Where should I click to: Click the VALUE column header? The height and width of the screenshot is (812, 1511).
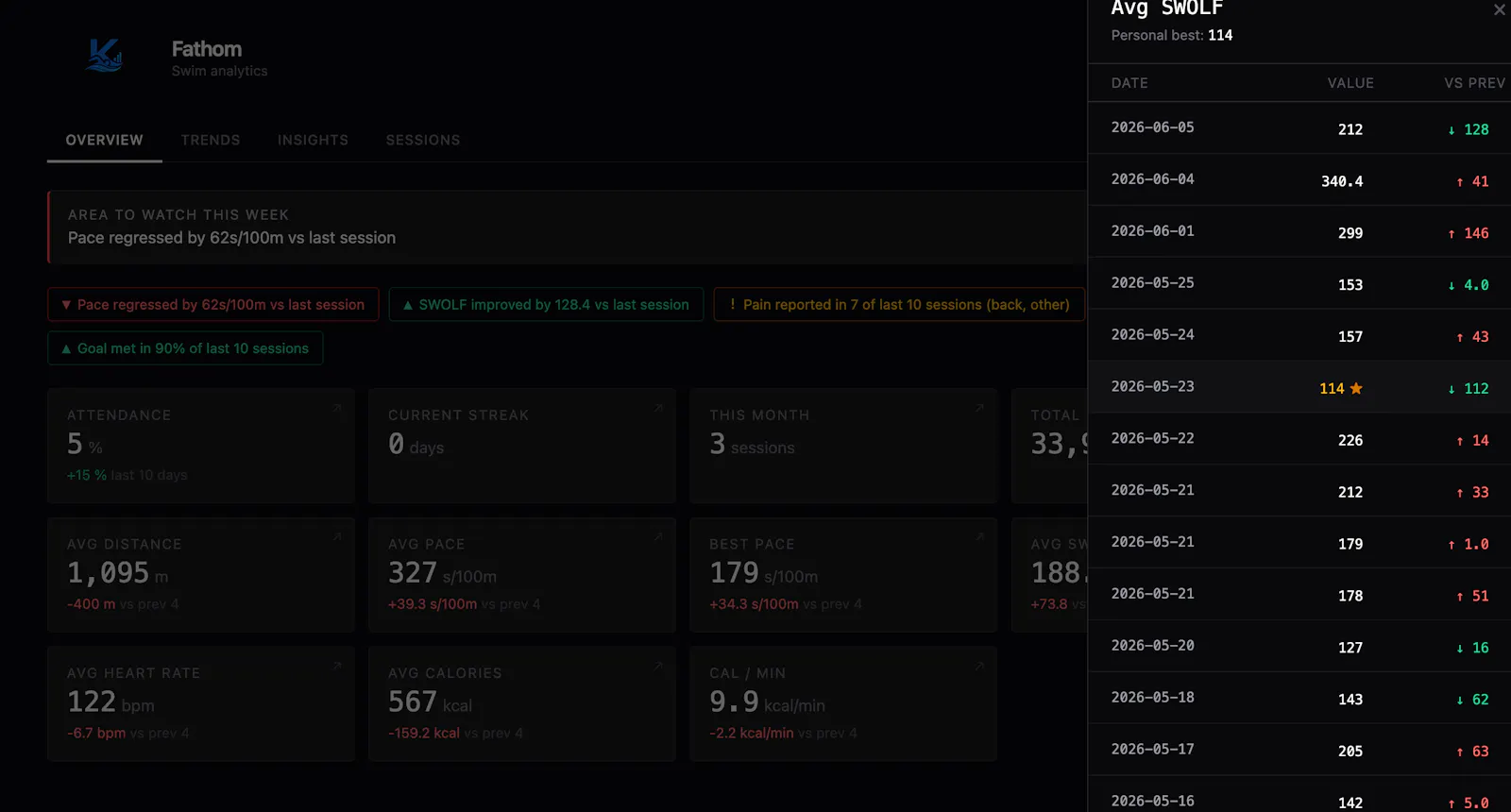1350,83
